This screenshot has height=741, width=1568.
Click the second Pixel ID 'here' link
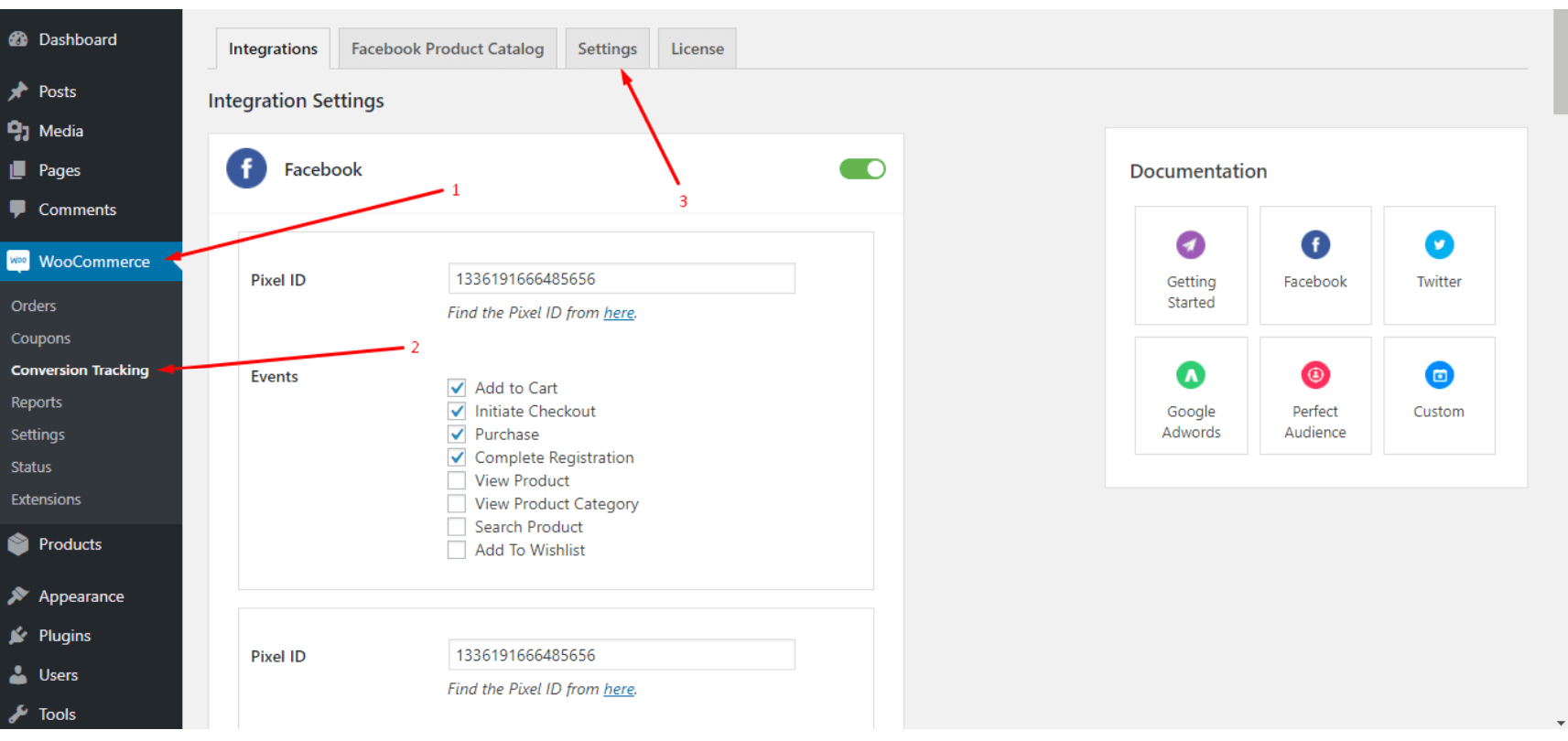click(x=619, y=689)
